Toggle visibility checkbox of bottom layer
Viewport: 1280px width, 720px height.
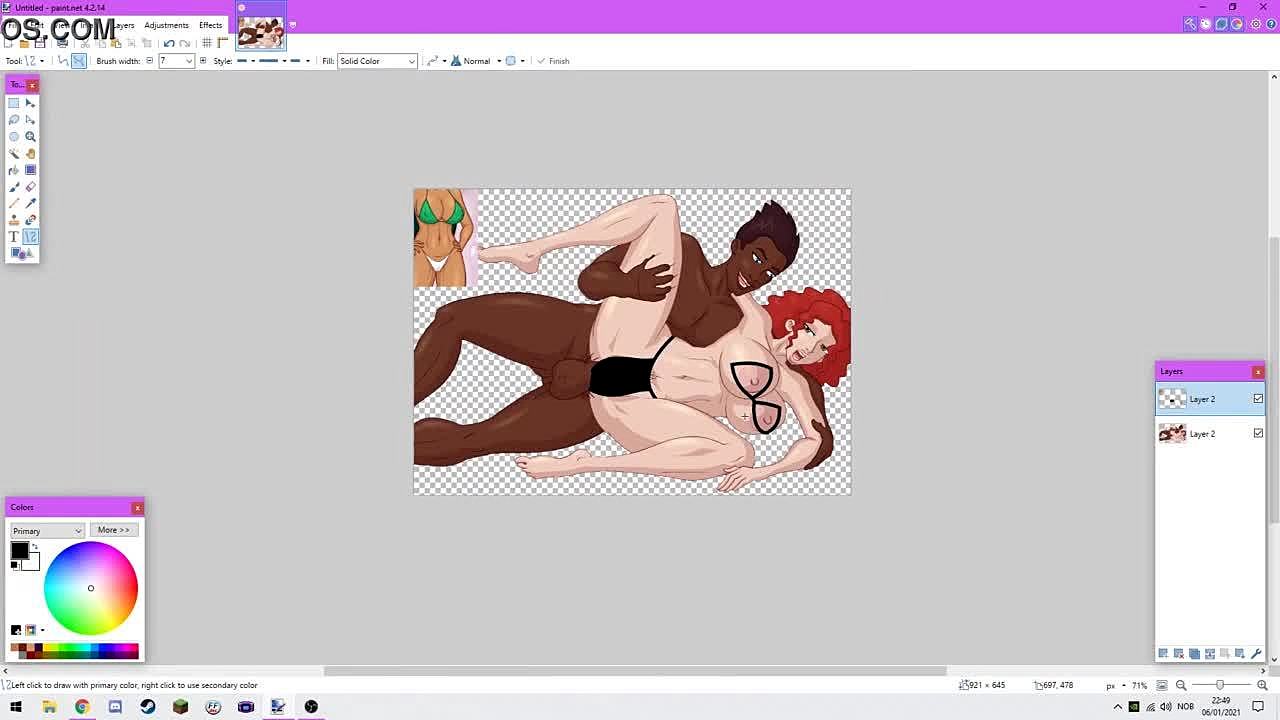[1258, 433]
